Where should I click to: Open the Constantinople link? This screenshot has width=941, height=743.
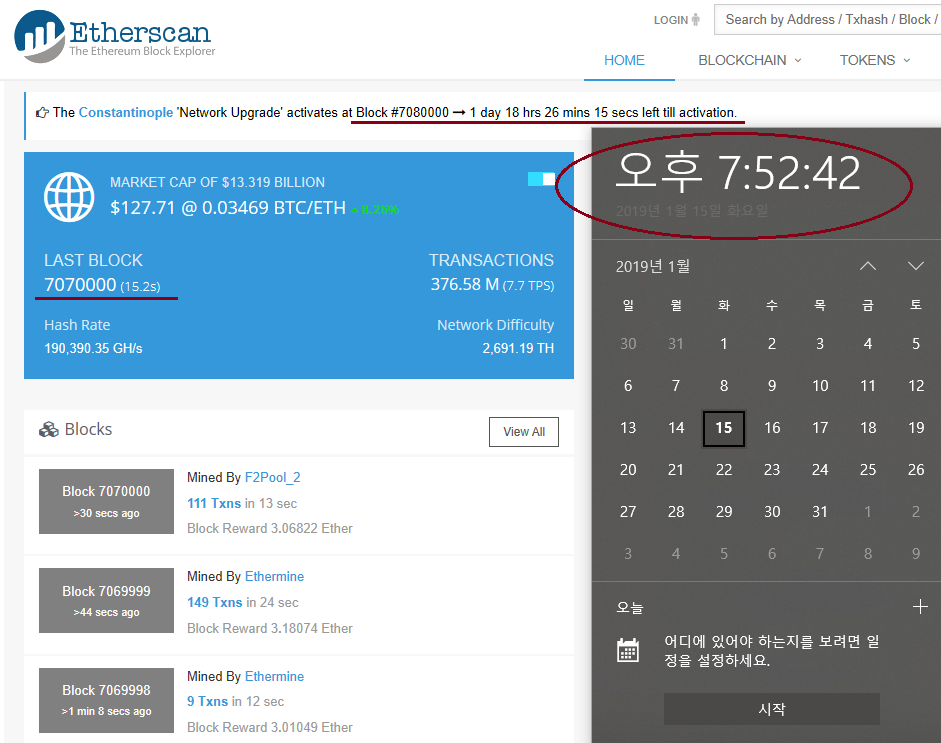(125, 112)
